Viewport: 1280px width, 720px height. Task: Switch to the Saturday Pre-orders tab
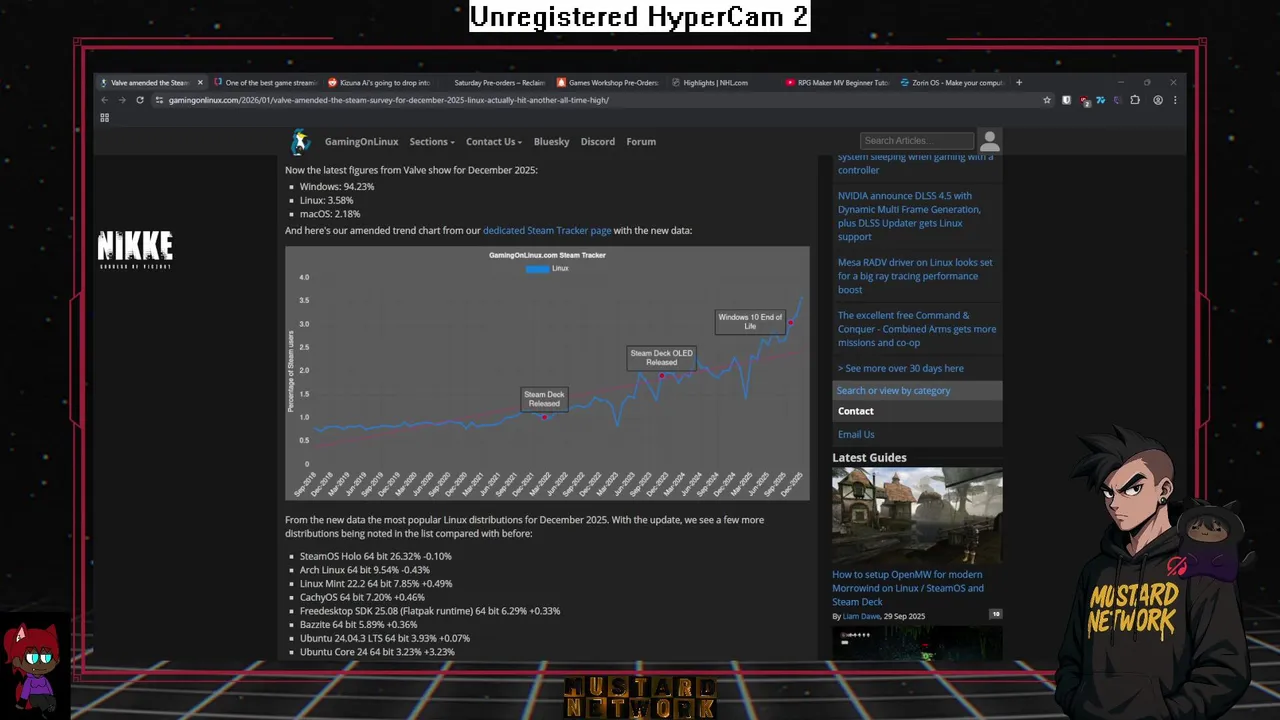point(494,83)
